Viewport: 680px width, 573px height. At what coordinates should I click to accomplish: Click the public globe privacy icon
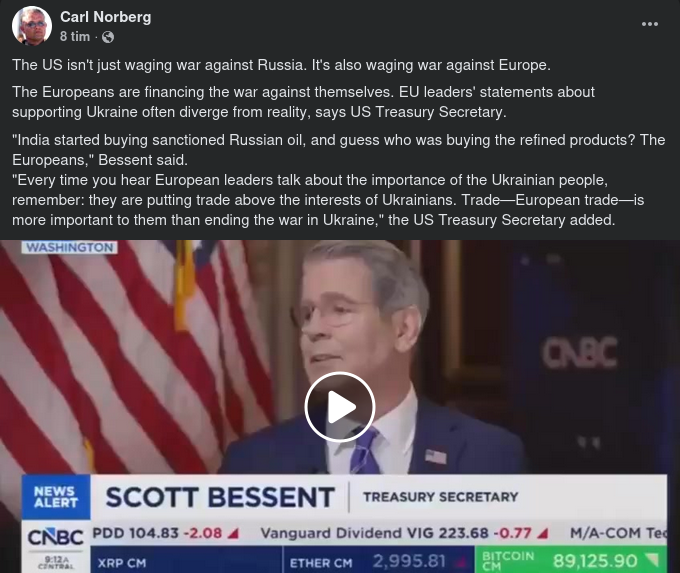coord(108,37)
